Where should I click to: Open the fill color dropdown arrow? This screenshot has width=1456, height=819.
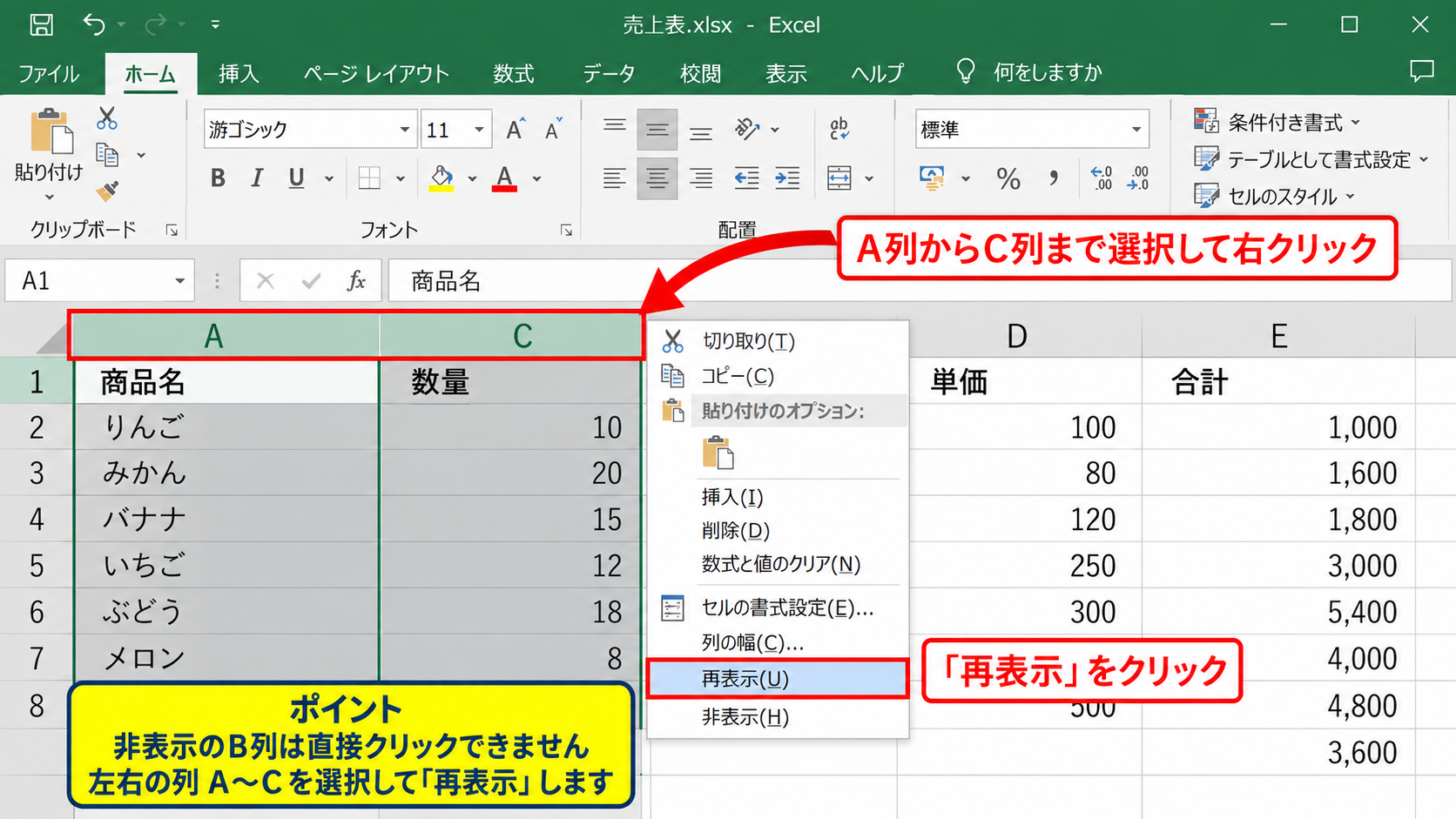472,179
